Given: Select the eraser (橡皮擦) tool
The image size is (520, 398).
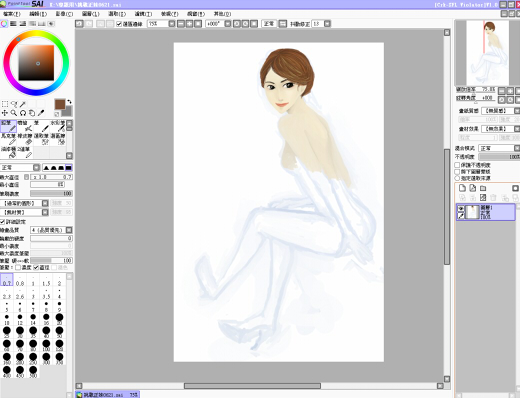Looking at the screenshot, I should point(25,139).
